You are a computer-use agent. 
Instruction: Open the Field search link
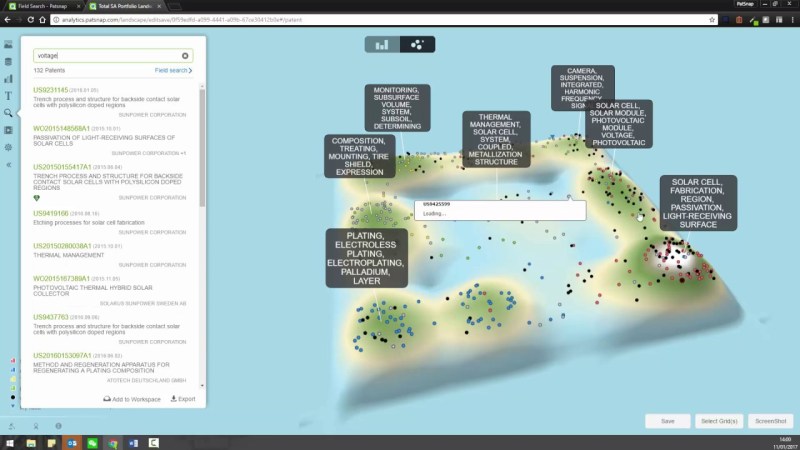(173, 70)
